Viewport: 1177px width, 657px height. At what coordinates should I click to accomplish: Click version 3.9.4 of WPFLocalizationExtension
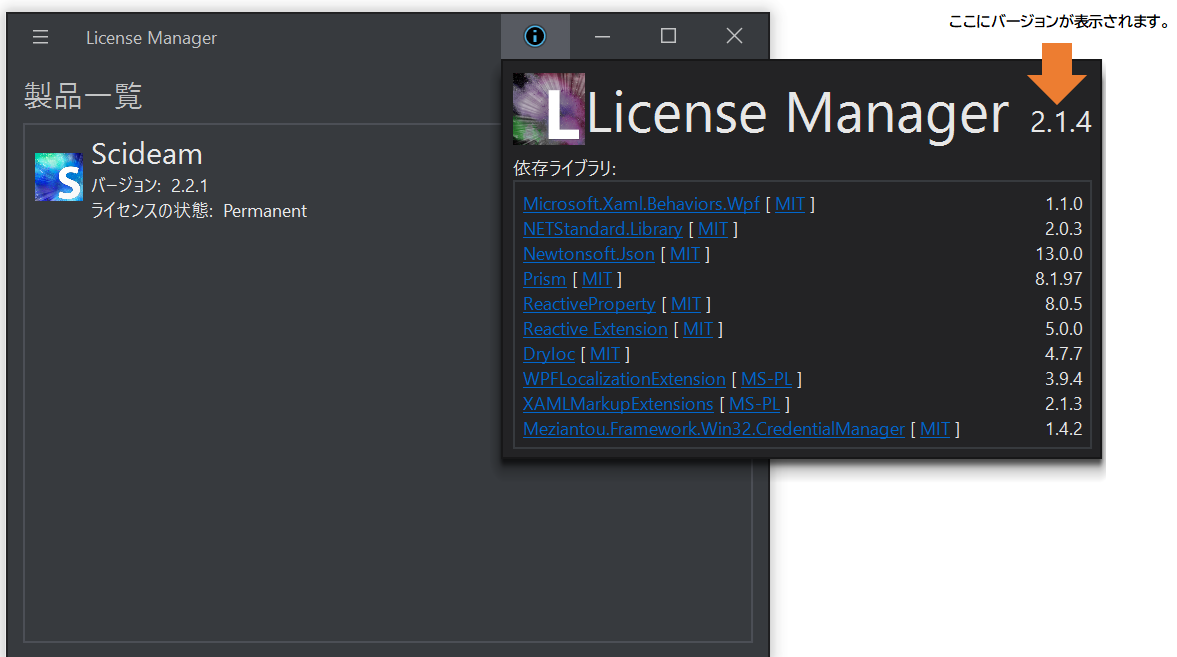1064,379
